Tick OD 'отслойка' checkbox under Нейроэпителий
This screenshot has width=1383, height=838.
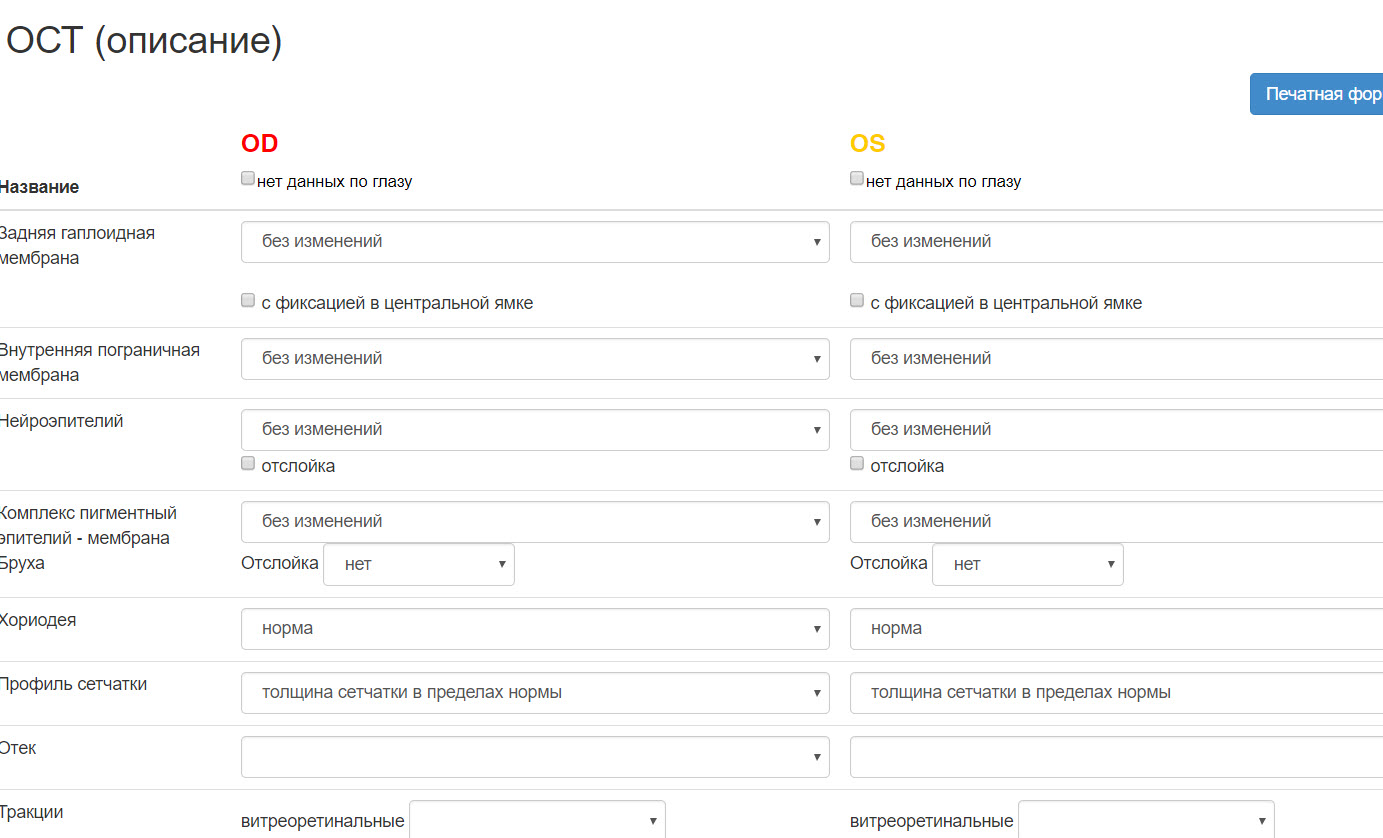[248, 464]
